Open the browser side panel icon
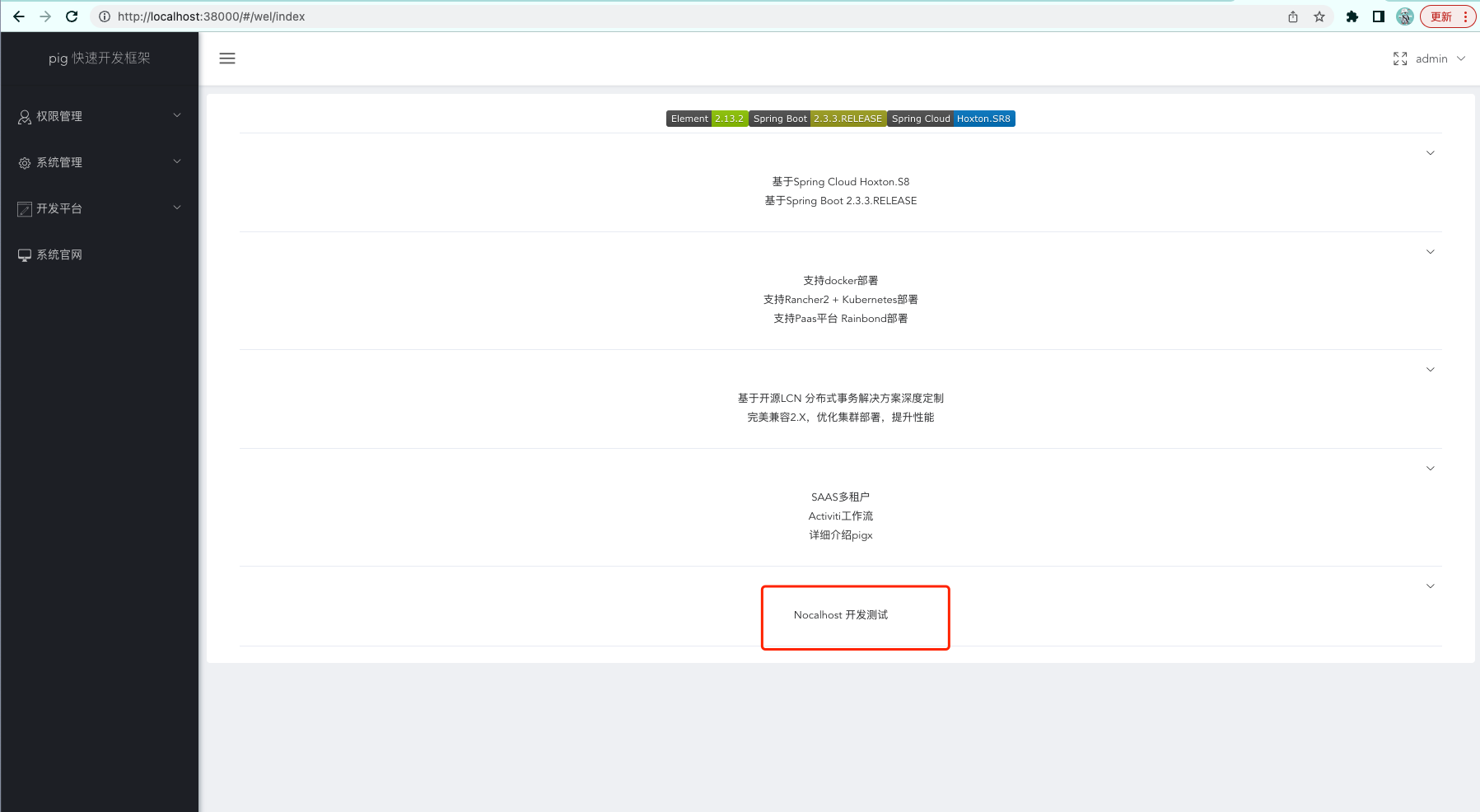The width and height of the screenshot is (1480, 812). coord(1379,16)
